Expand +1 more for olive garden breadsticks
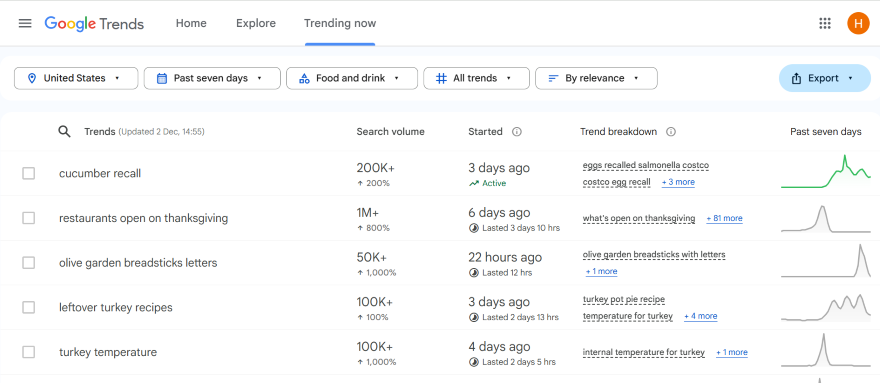Image resolution: width=880 pixels, height=383 pixels. pos(601,271)
